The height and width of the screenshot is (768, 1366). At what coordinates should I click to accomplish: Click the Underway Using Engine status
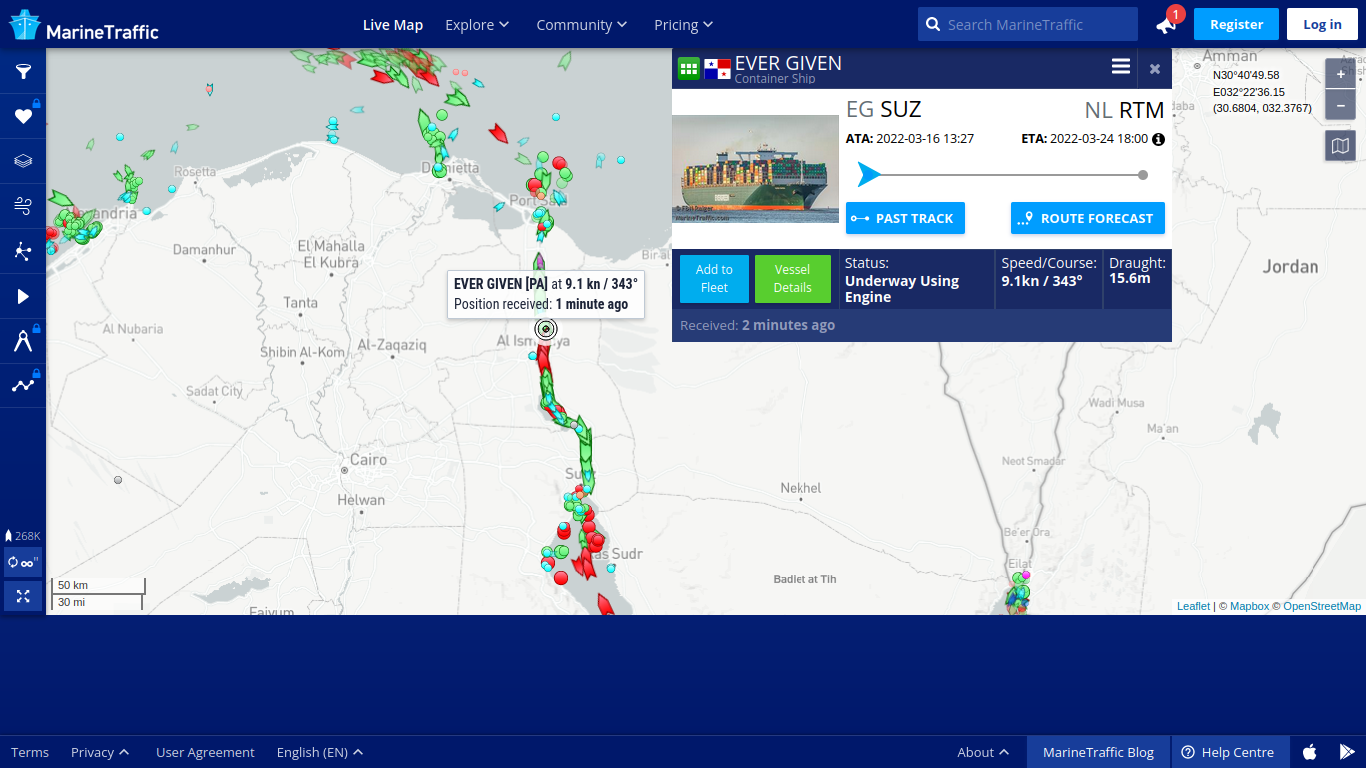point(902,289)
